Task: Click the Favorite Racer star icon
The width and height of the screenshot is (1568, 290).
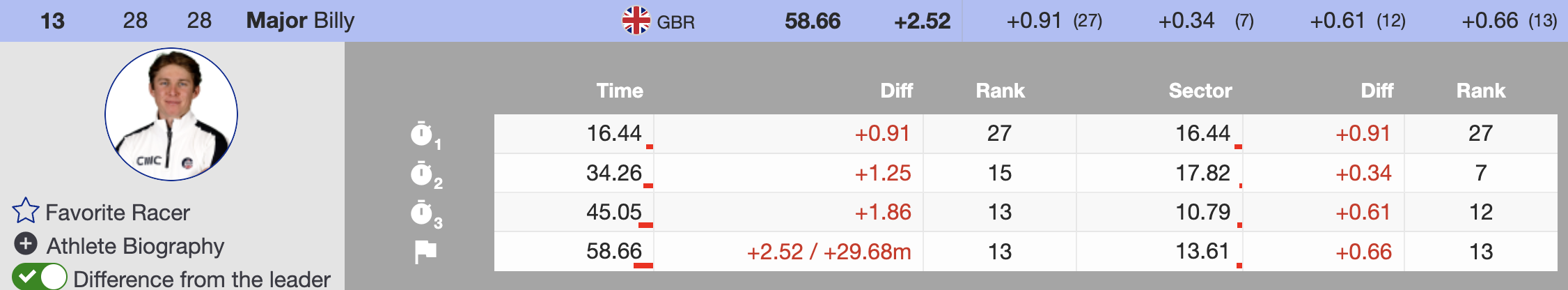Action: [26, 211]
